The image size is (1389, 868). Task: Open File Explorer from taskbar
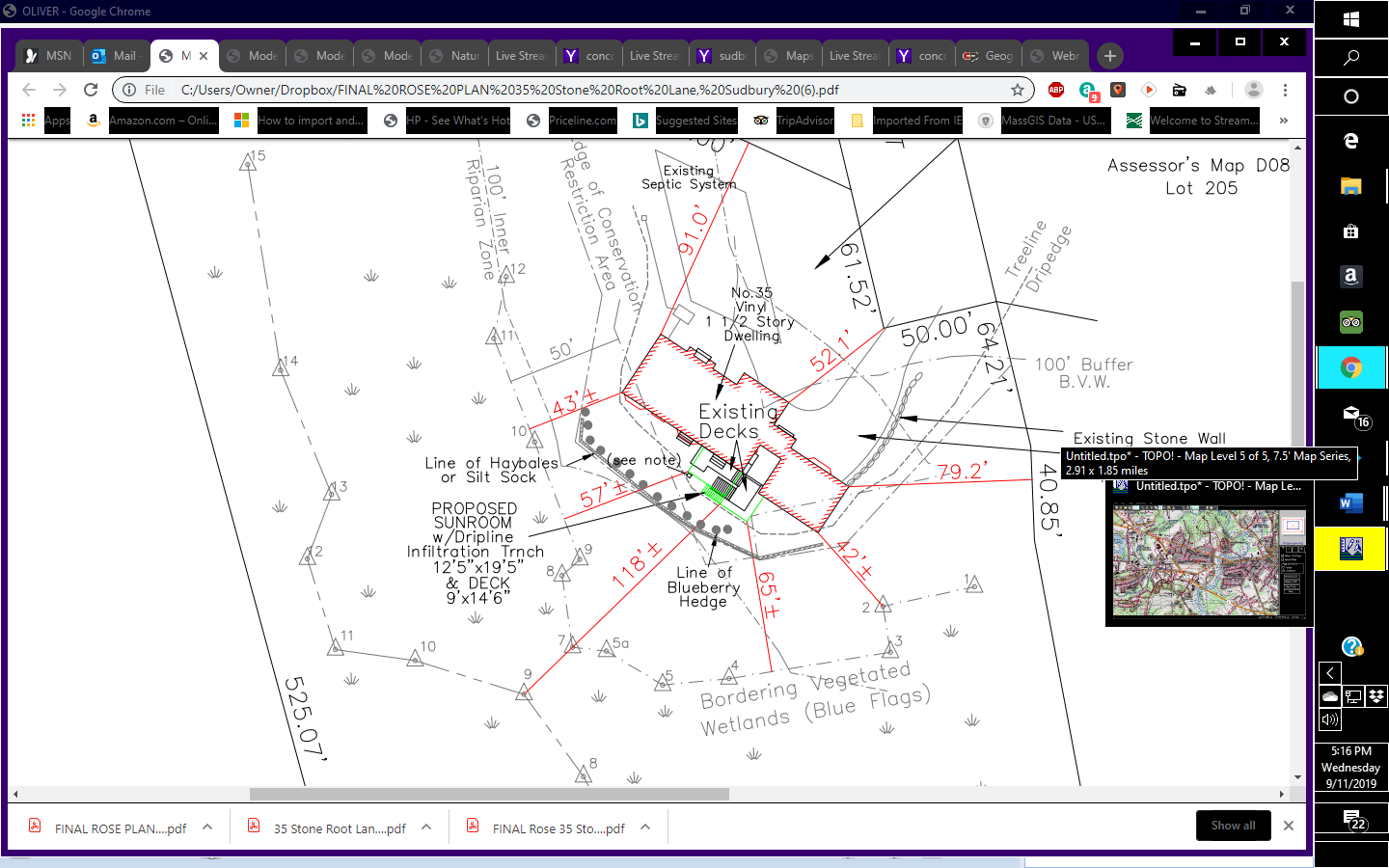(x=1351, y=186)
